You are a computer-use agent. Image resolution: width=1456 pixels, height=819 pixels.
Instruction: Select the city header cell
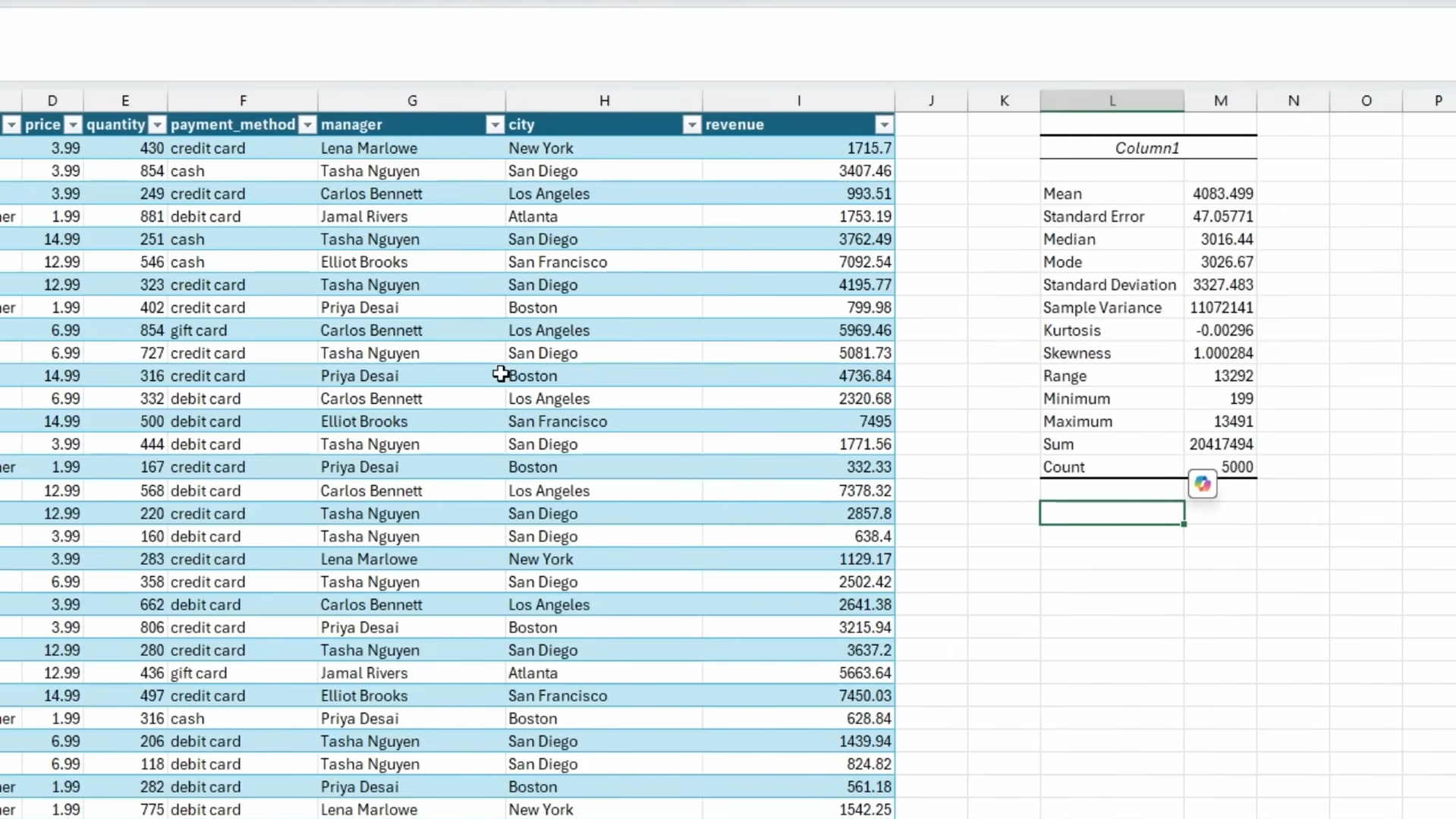[604, 124]
